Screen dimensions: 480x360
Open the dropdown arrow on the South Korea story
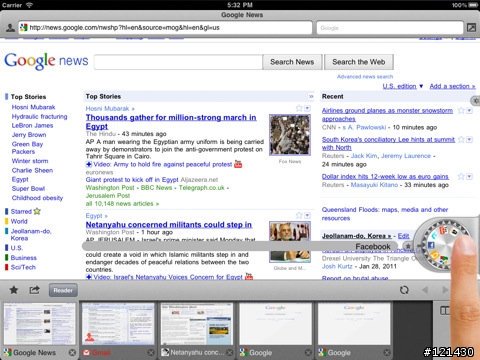click(469, 140)
